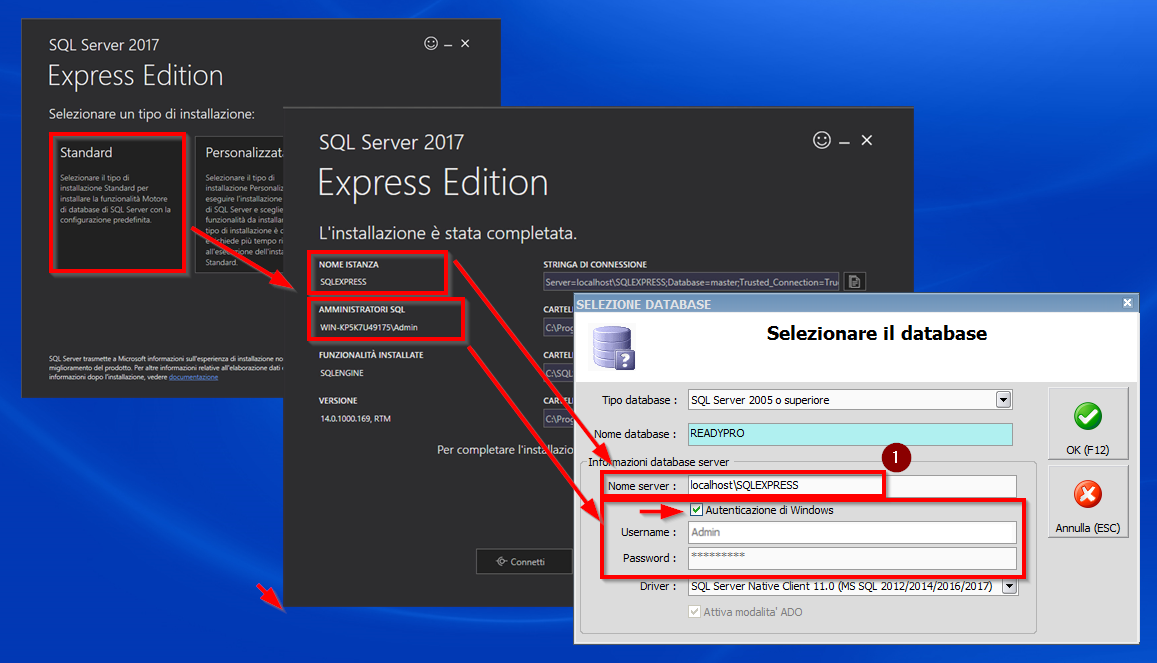This screenshot has width=1157, height=663.
Task: Click the SQLEXPRESS instance name text
Action: point(343,282)
